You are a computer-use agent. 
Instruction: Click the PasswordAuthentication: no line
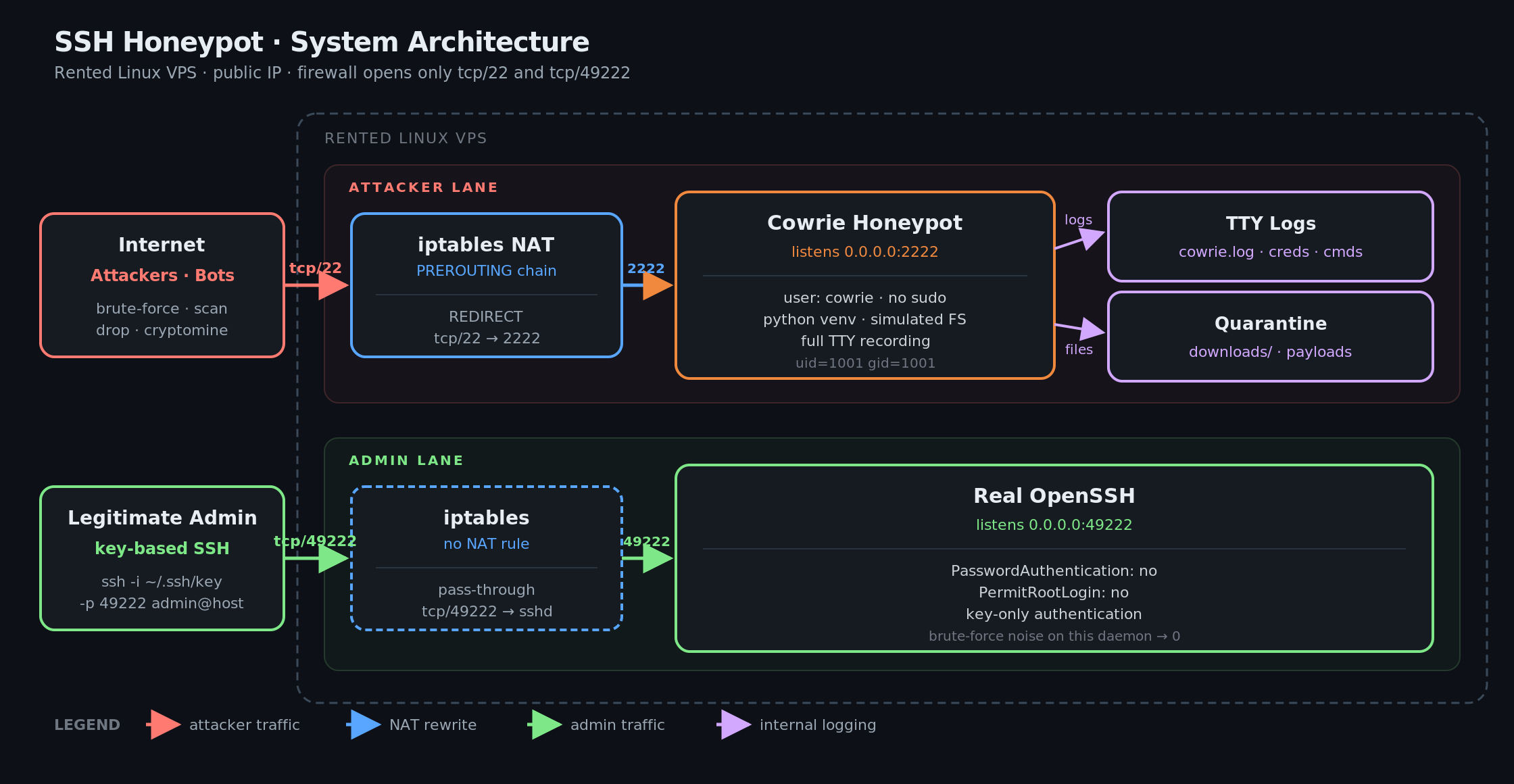[x=1054, y=571]
